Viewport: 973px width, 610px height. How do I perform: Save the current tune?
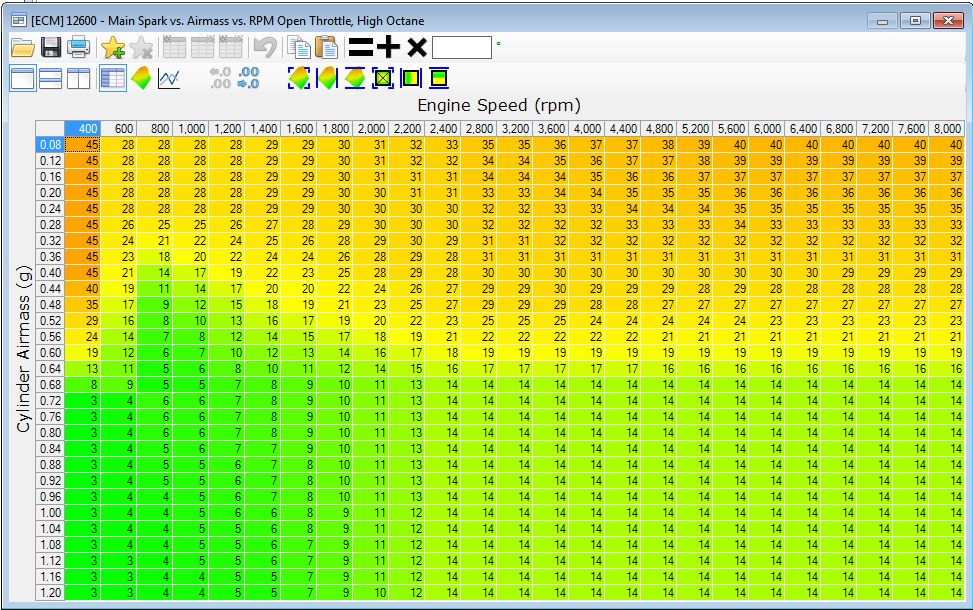(x=52, y=46)
